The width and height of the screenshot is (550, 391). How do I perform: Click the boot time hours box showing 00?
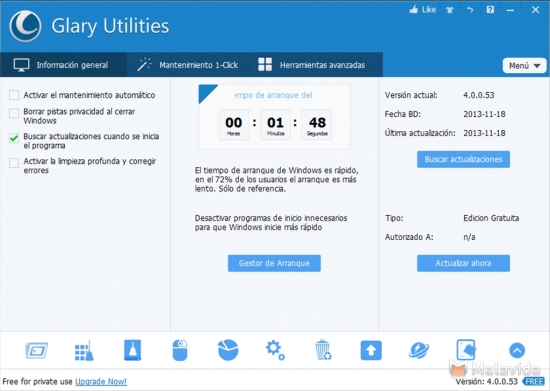(x=234, y=125)
